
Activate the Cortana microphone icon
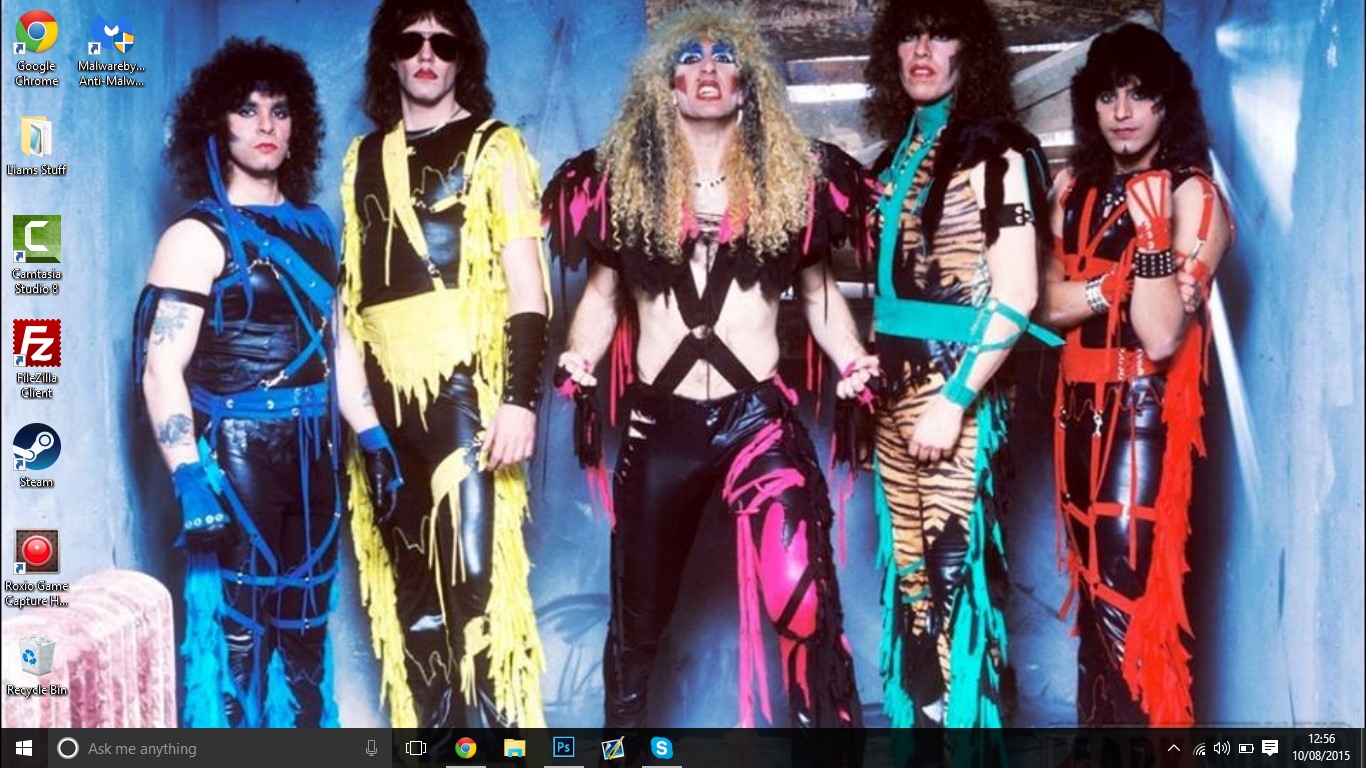(x=371, y=748)
